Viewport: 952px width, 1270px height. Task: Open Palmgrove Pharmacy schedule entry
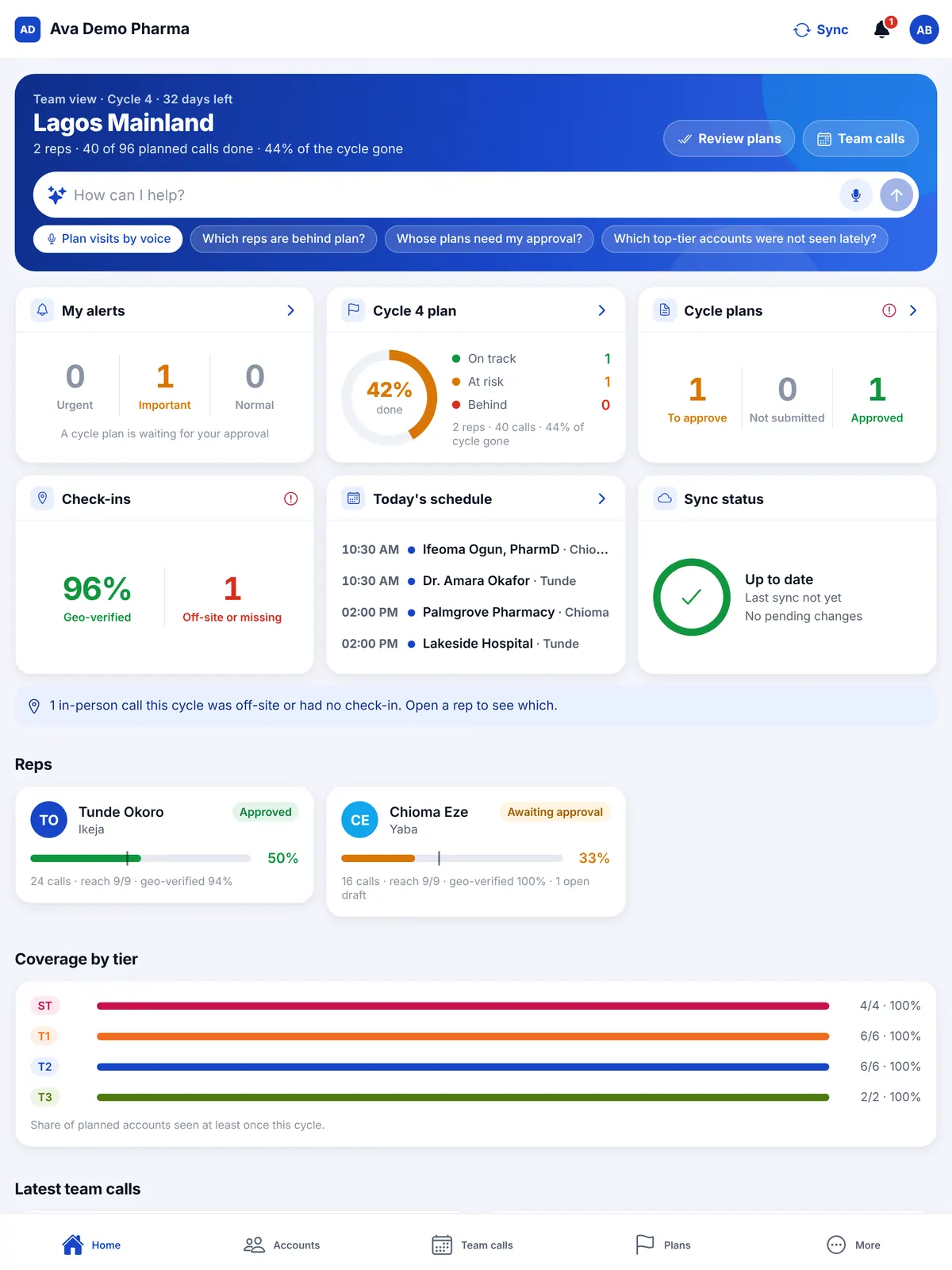(475, 612)
